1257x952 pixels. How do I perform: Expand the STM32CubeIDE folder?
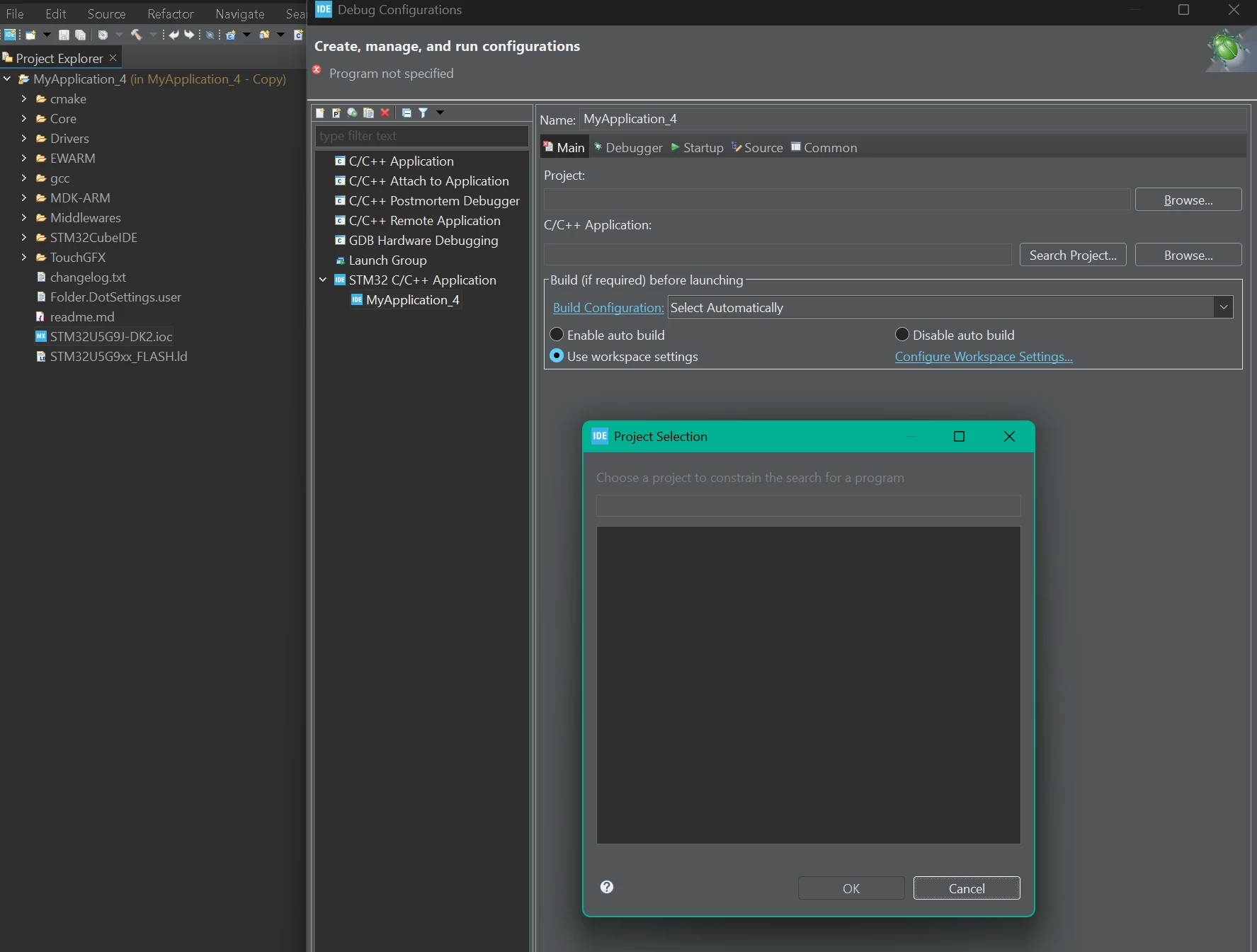click(x=24, y=237)
